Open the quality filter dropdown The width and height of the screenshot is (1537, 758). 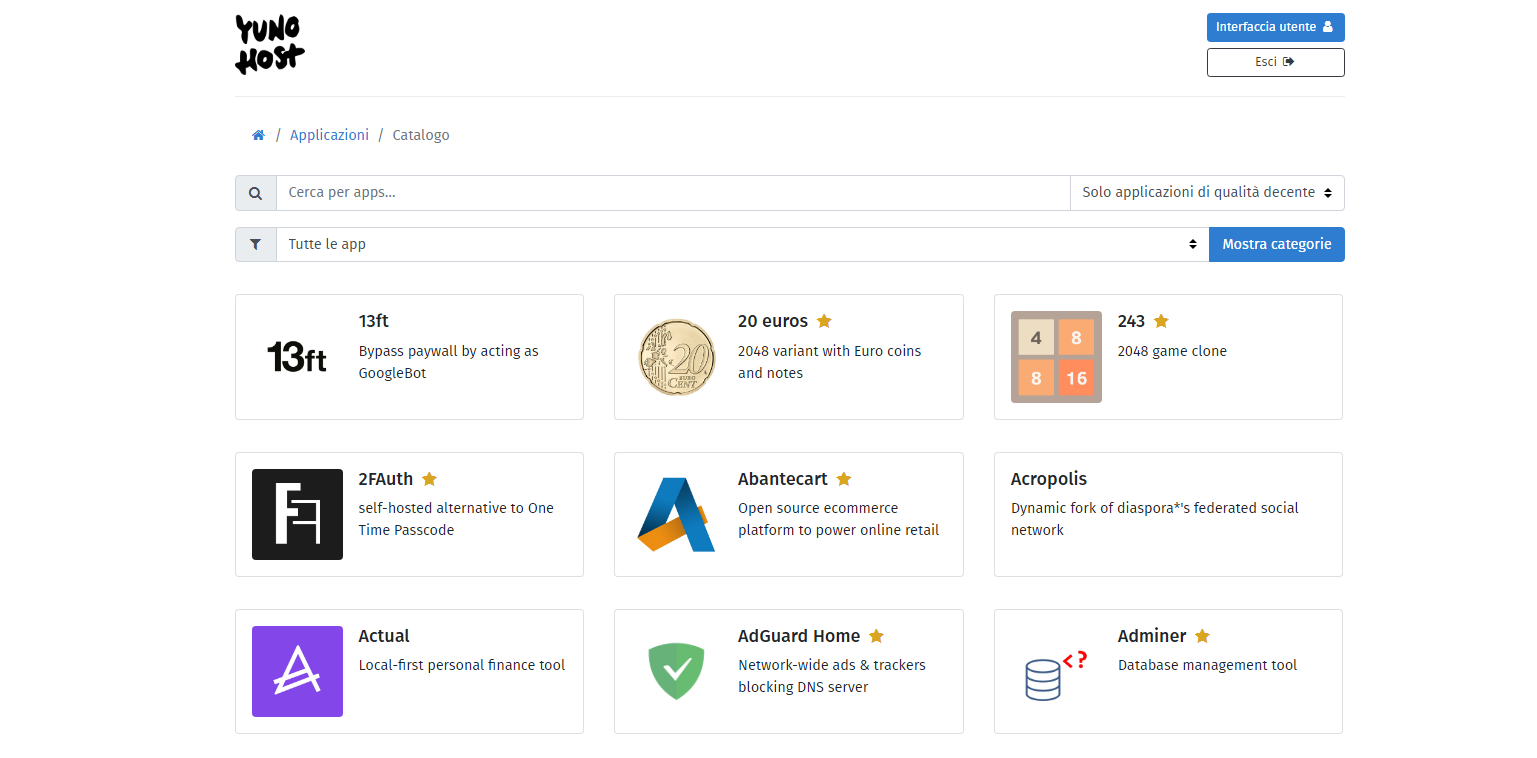1206,192
